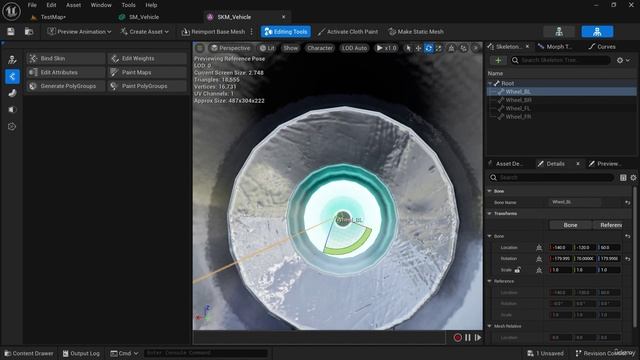Open the LOD Auto dropdown

tap(354, 48)
